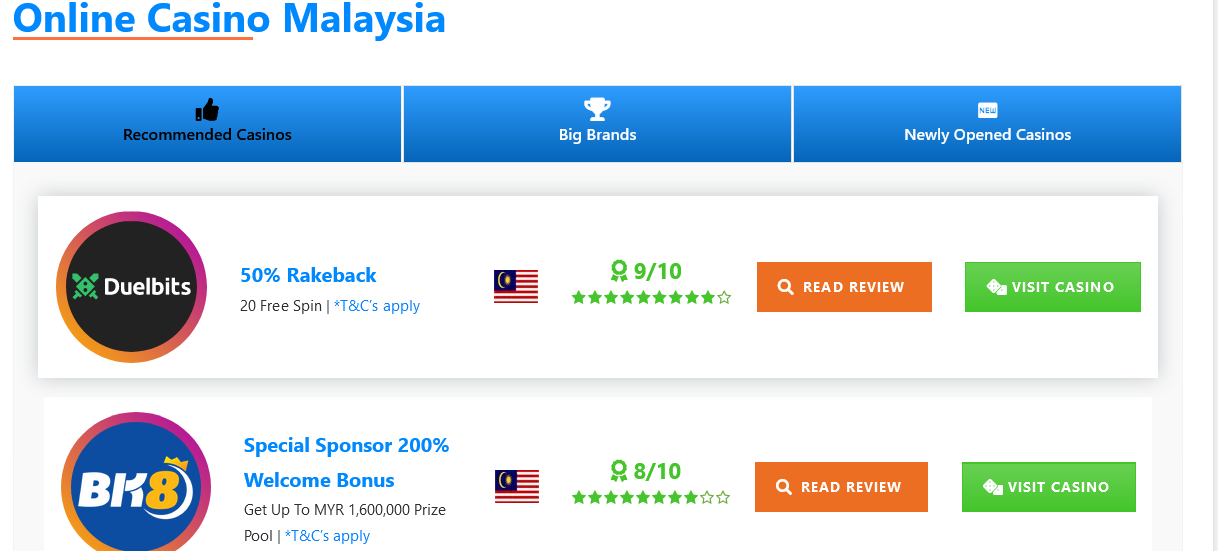
Task: Click the trophy icon for Big Brands
Action: pos(597,109)
